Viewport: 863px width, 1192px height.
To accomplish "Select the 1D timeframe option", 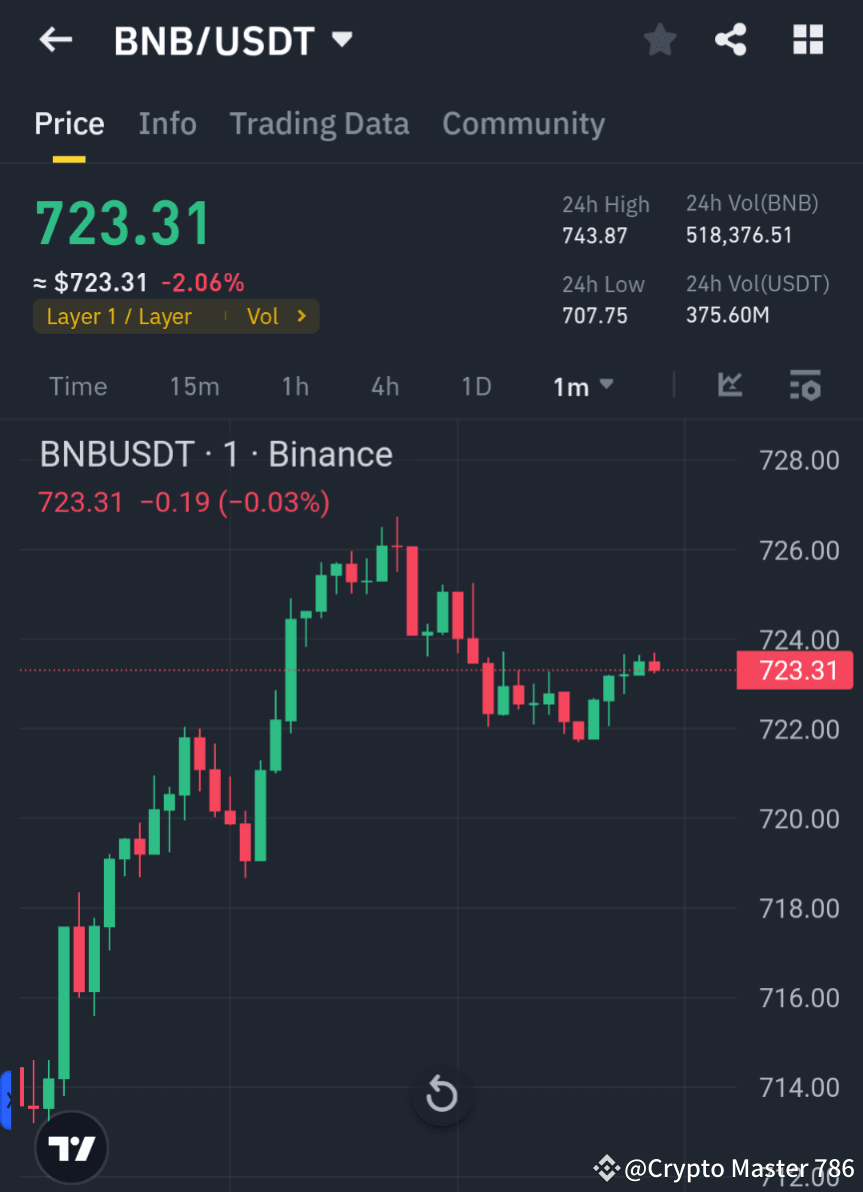I will 476,386.
